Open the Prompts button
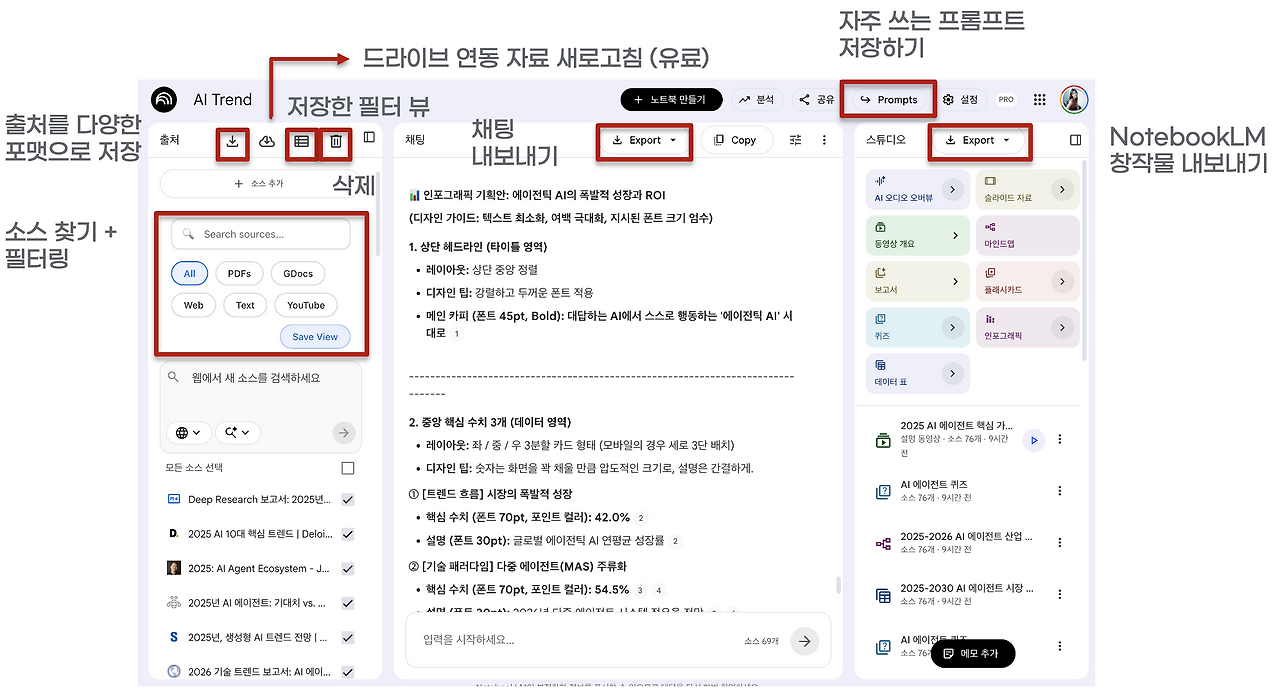 click(889, 100)
